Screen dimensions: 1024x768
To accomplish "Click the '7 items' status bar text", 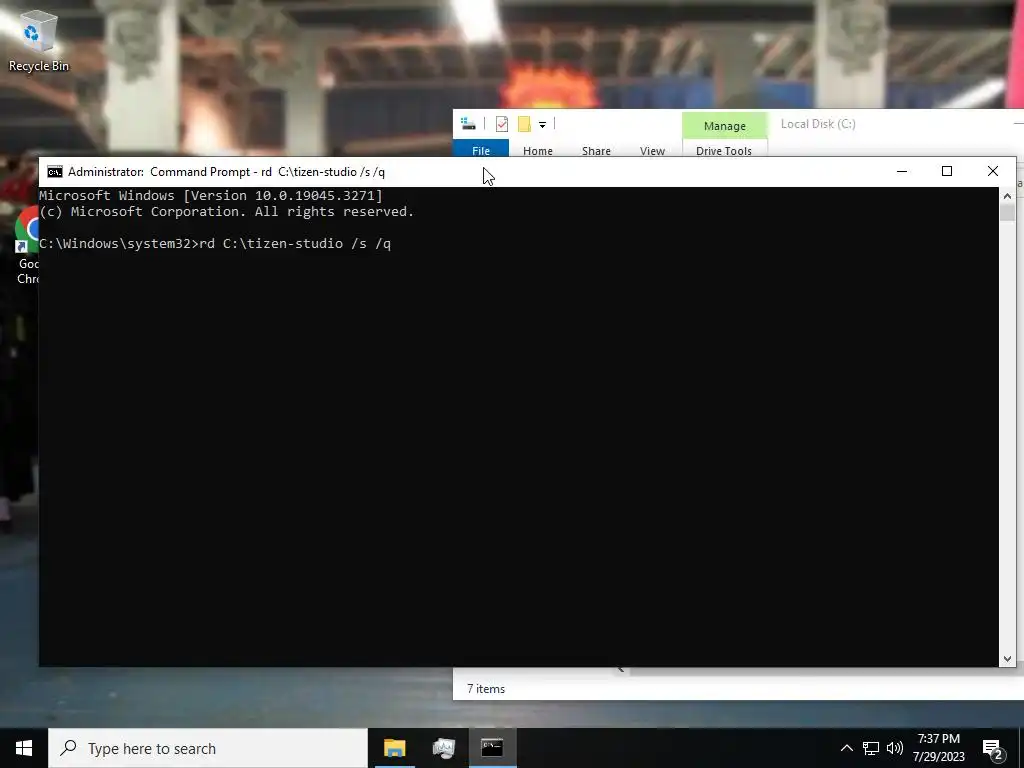I will point(486,689).
